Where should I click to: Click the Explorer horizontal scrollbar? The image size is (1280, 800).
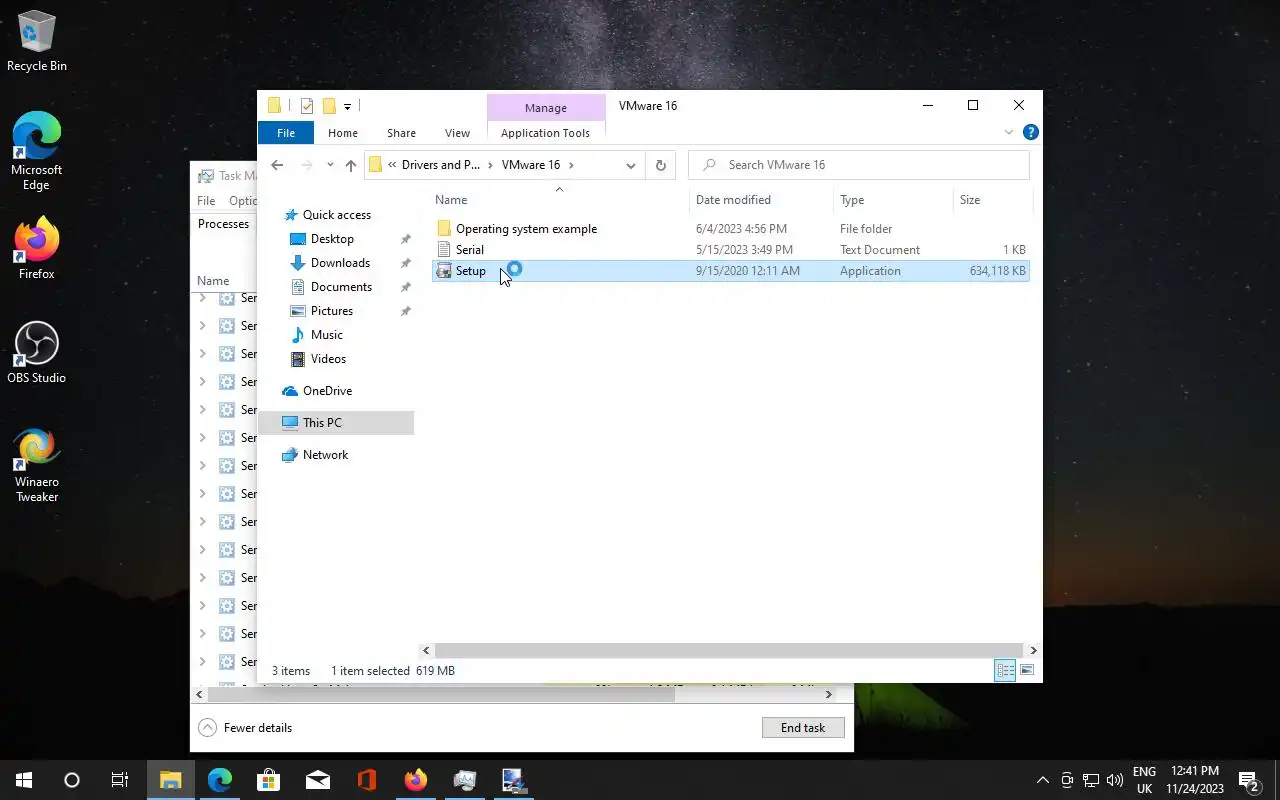click(x=728, y=650)
